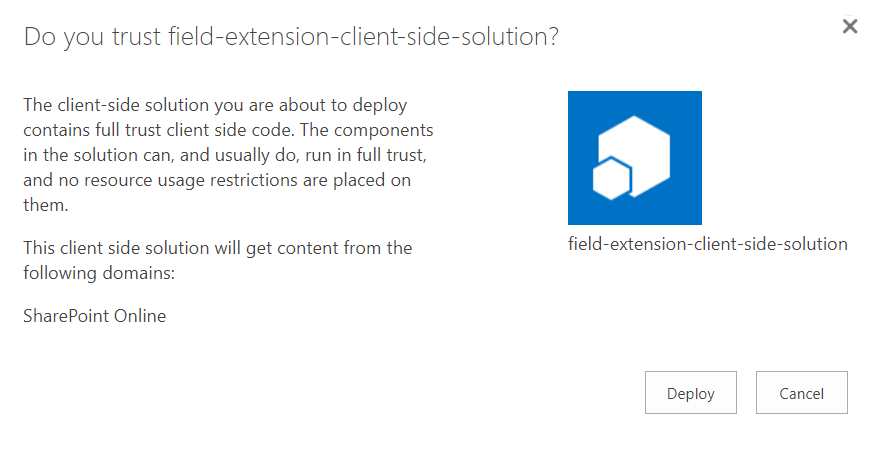Click the Deploy button

coord(691,392)
